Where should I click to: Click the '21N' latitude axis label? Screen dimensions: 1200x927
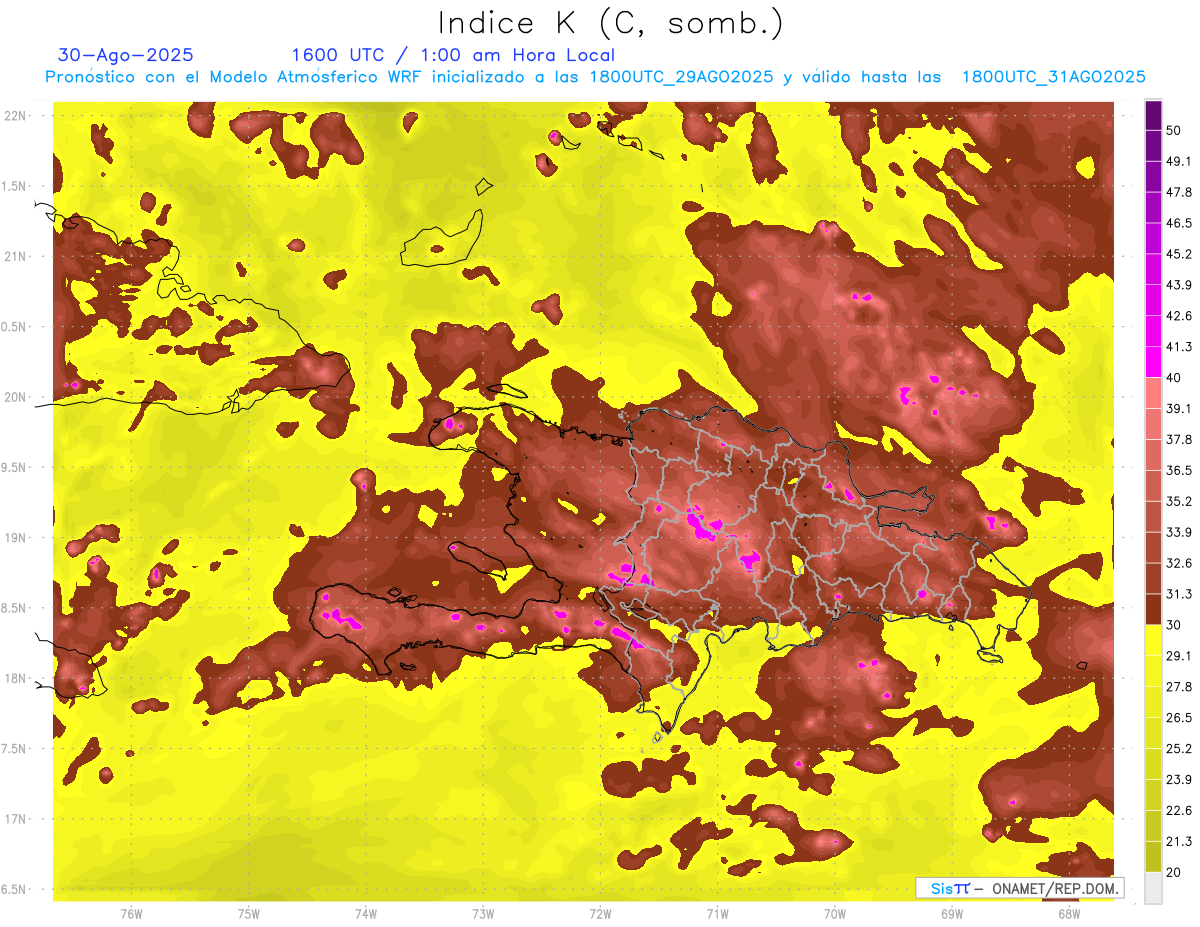tap(15, 256)
